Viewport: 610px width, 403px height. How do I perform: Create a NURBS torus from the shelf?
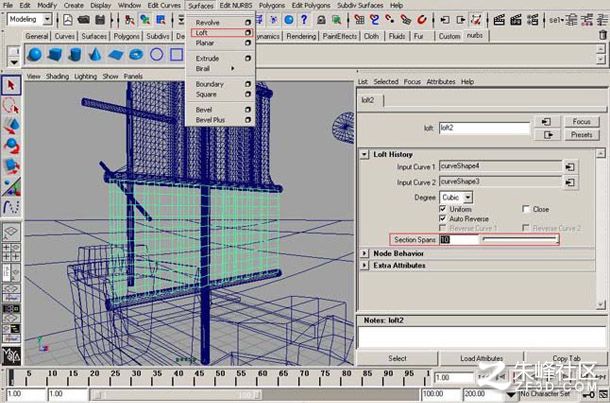[136, 54]
